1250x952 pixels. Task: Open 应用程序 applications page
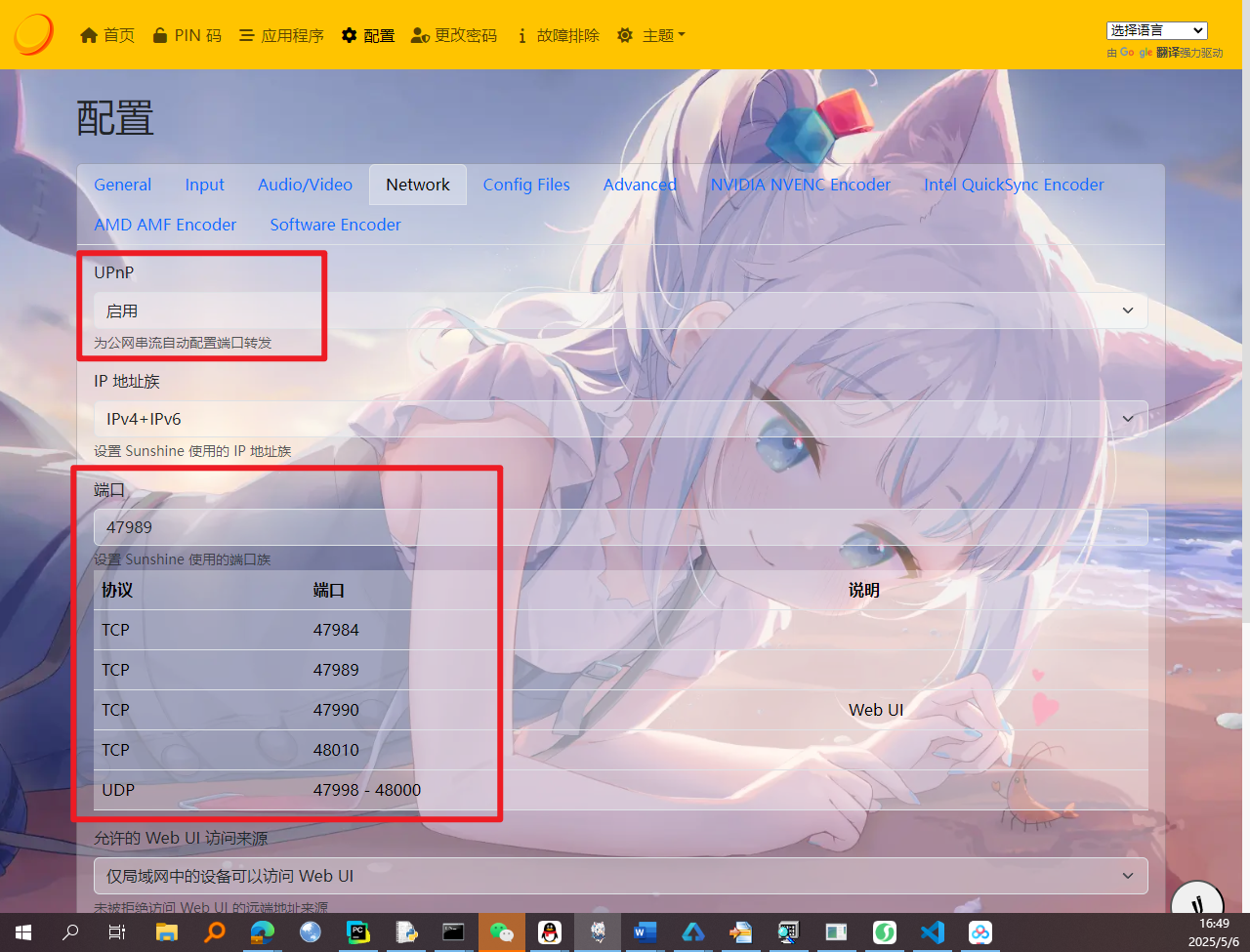(x=281, y=35)
